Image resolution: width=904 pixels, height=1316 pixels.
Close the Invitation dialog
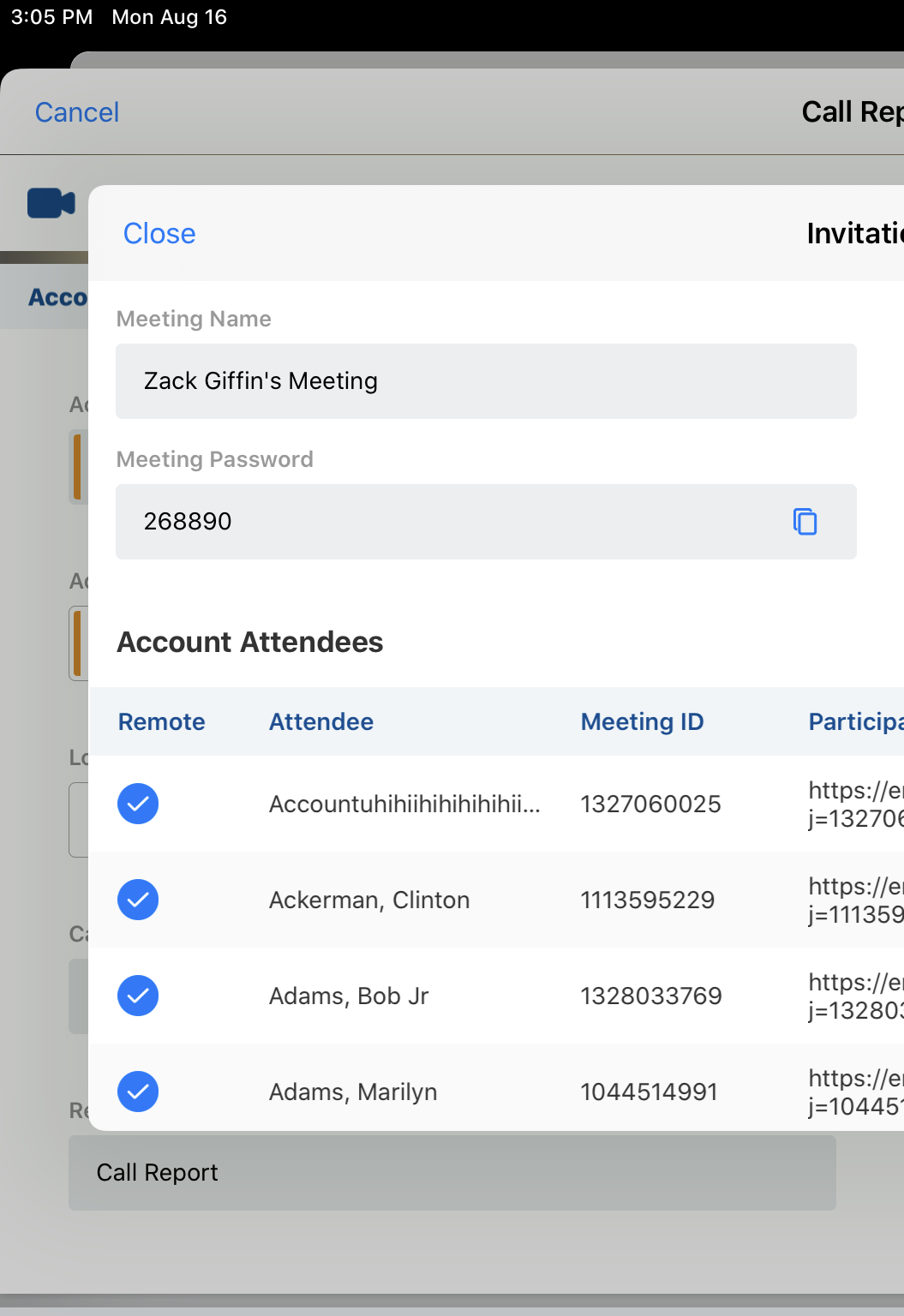coord(159,233)
